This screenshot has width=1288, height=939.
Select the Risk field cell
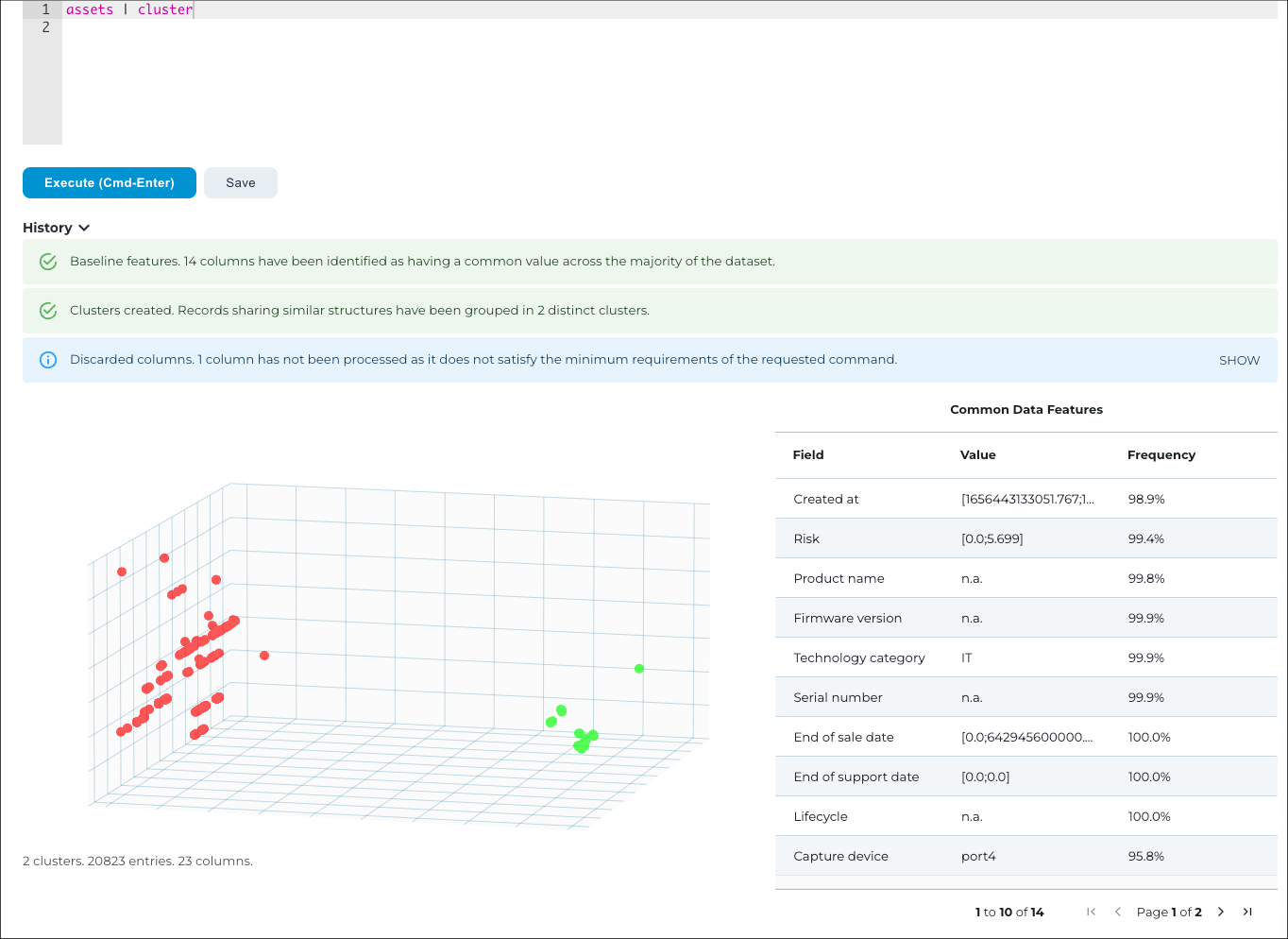pyautogui.click(x=806, y=539)
